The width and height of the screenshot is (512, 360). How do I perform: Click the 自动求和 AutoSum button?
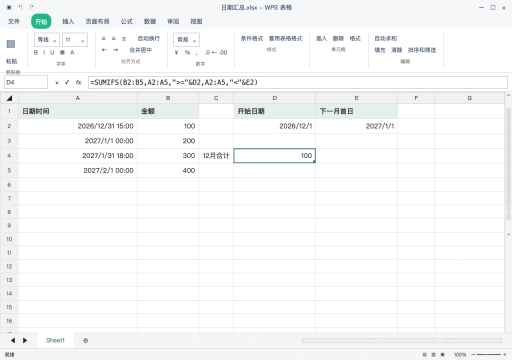(386, 38)
